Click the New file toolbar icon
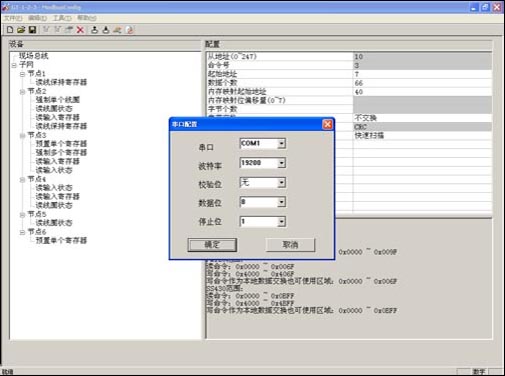 pyautogui.click(x=10, y=30)
